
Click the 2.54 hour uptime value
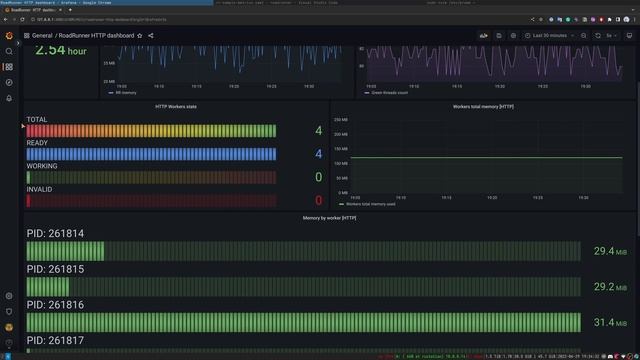tap(61, 51)
